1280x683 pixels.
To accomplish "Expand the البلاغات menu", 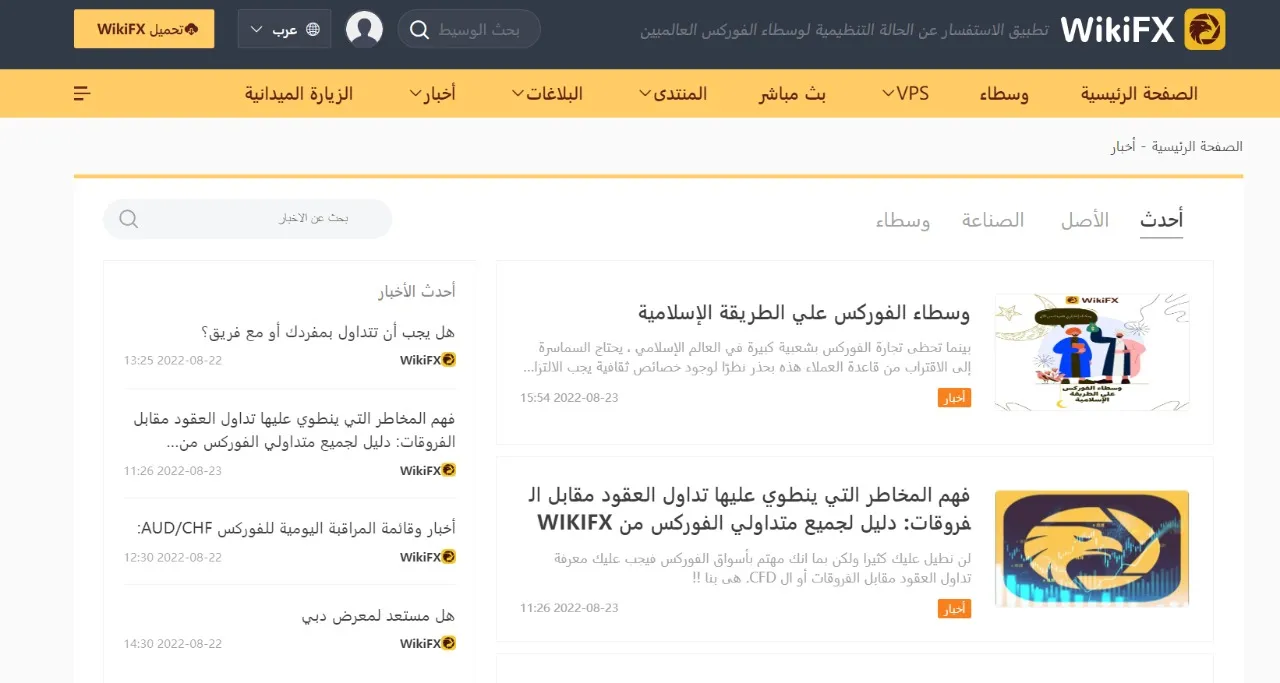I will tap(547, 93).
